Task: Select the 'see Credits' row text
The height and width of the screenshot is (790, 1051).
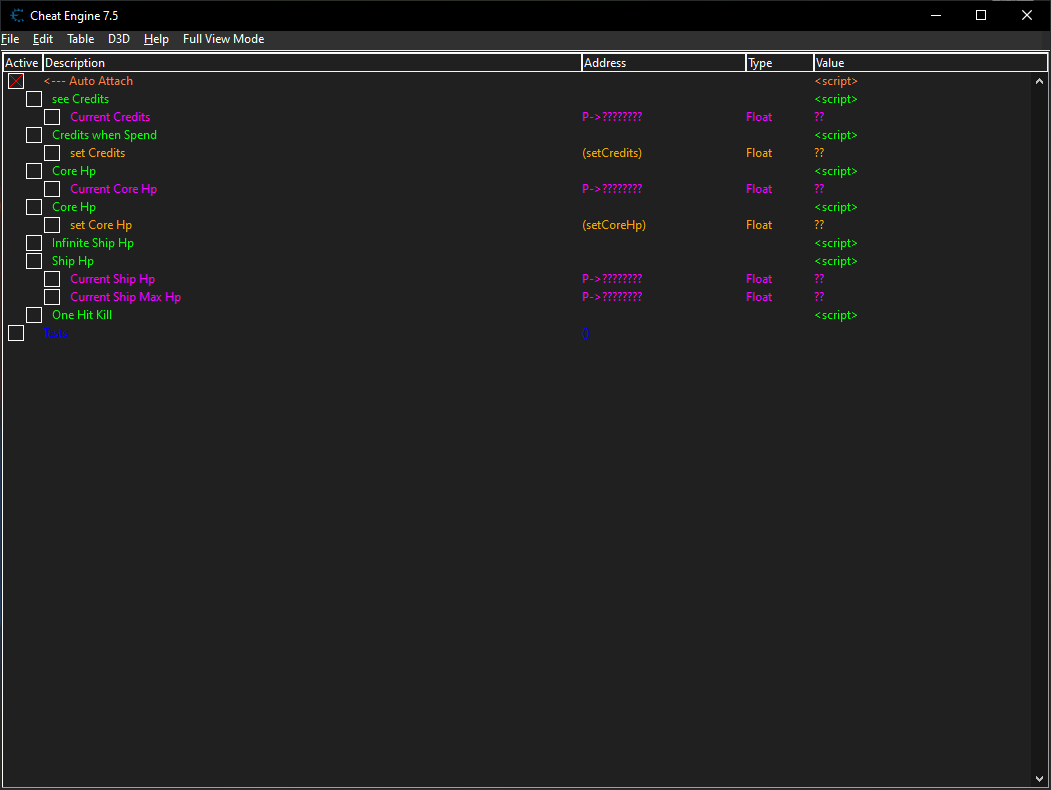Action: [x=80, y=99]
